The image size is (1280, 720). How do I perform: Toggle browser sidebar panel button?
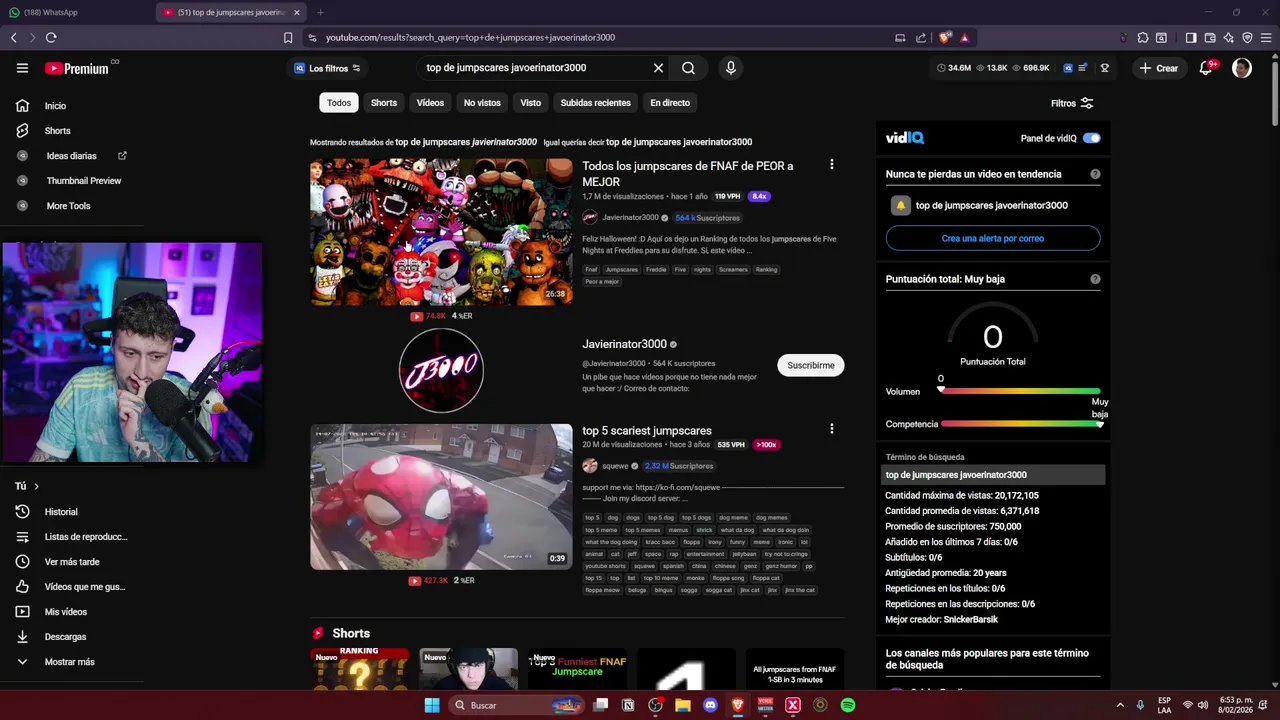click(x=1190, y=38)
